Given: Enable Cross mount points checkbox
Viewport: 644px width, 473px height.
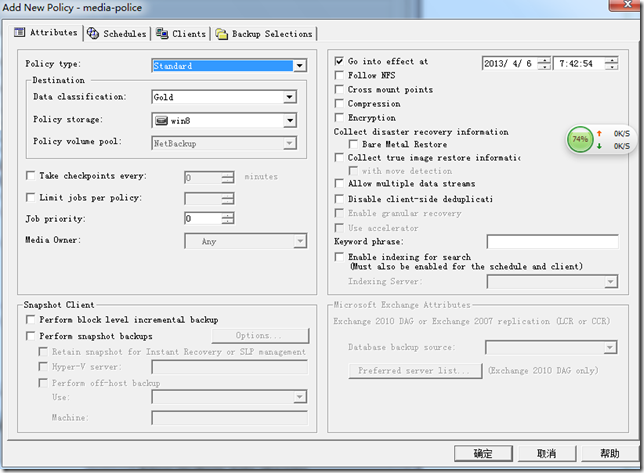Looking at the screenshot, I should click(x=339, y=89).
